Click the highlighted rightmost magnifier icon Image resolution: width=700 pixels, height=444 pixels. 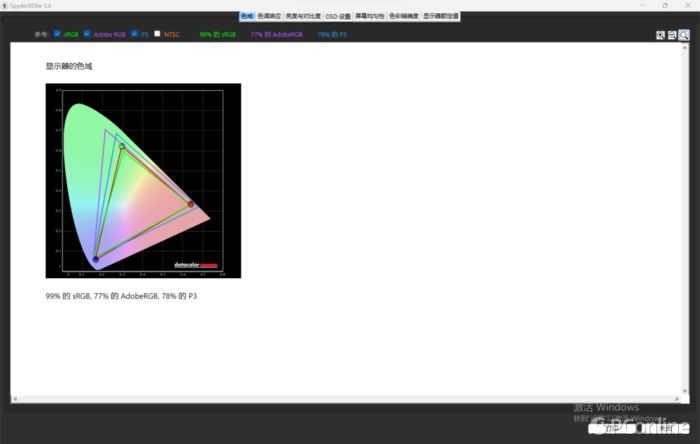(x=684, y=35)
